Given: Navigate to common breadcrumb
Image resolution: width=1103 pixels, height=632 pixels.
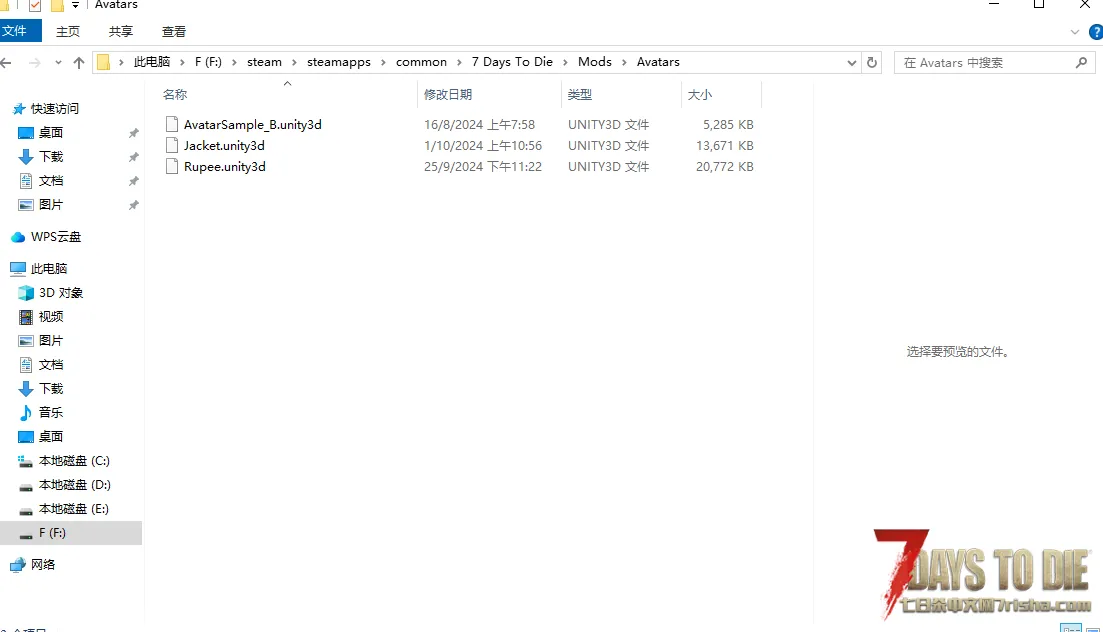Looking at the screenshot, I should point(421,62).
